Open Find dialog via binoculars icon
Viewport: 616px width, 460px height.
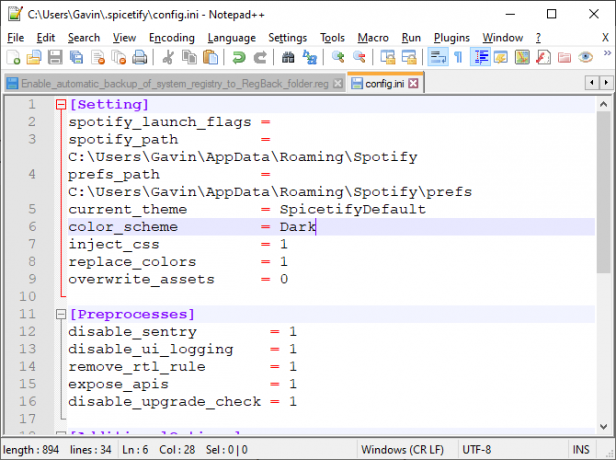[288, 57]
